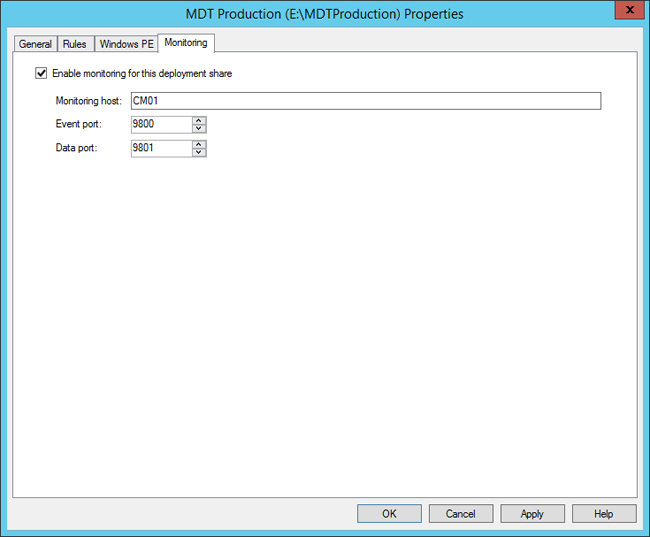Decrease Data port with down arrow
The height and width of the screenshot is (537, 650).
199,152
